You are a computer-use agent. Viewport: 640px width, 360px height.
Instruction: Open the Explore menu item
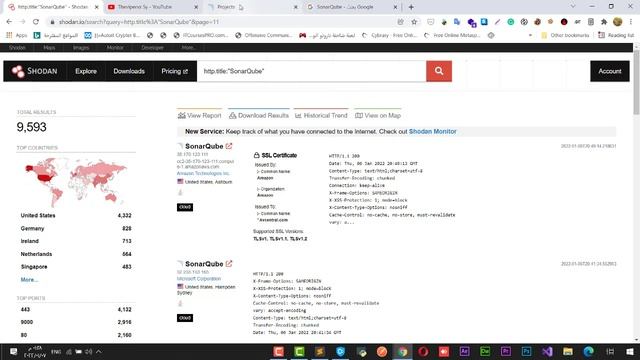[x=86, y=71]
